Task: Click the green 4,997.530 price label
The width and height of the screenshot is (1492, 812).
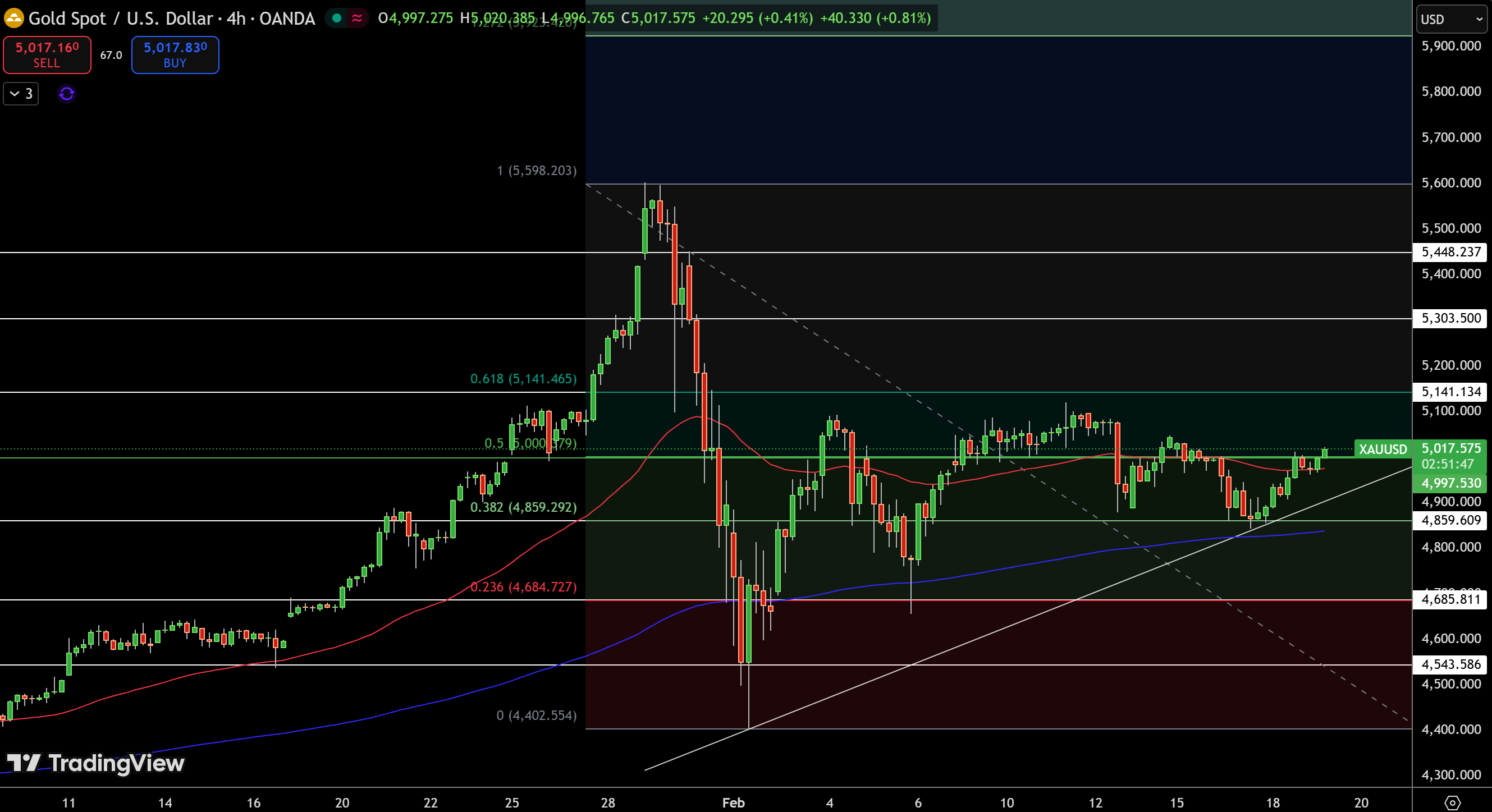Action: (x=1450, y=483)
